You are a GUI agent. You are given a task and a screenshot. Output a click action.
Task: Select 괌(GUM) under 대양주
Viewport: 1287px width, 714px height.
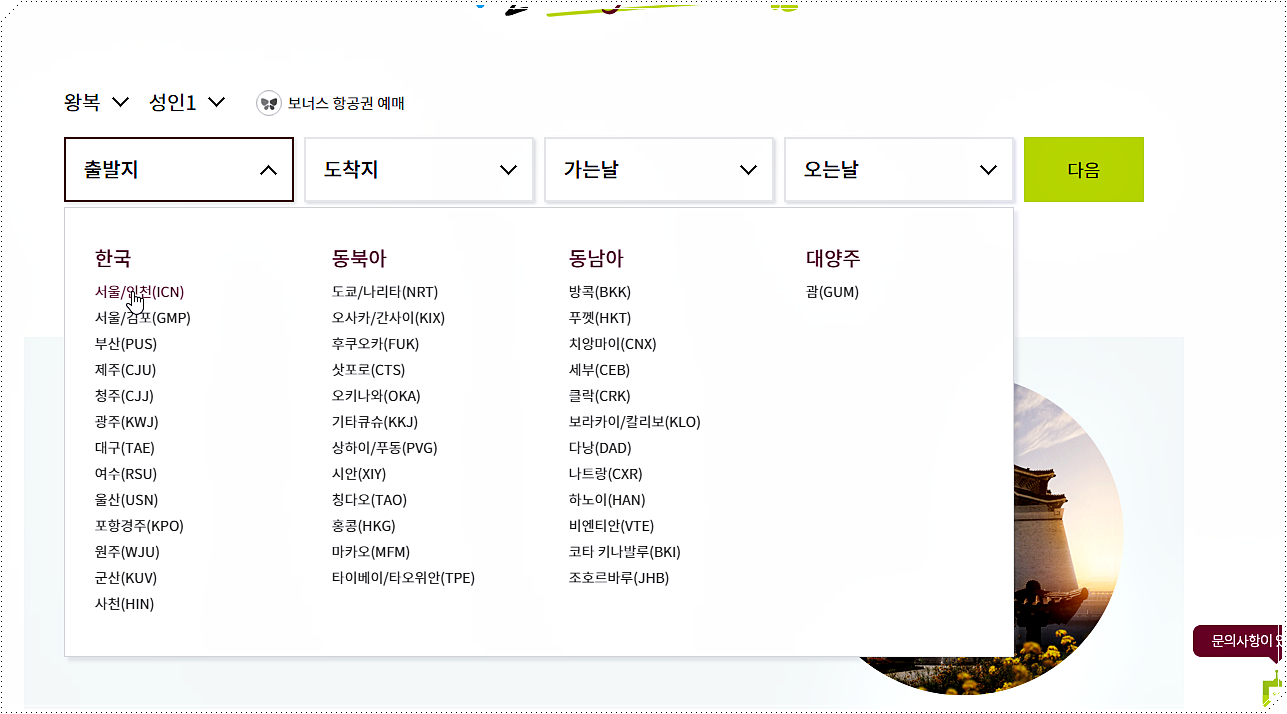click(831, 291)
